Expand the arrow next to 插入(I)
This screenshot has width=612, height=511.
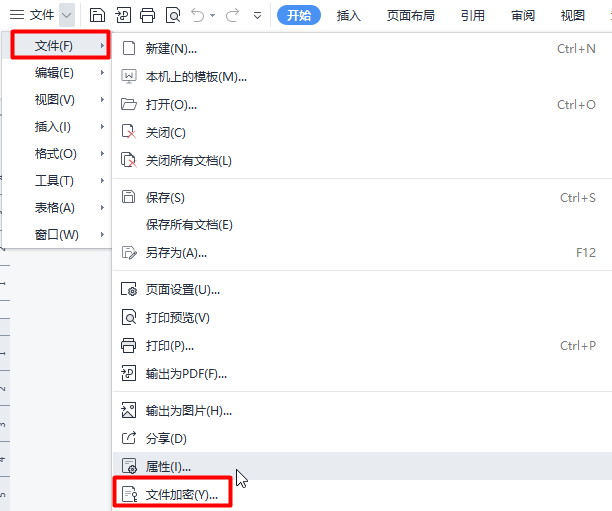click(102, 126)
